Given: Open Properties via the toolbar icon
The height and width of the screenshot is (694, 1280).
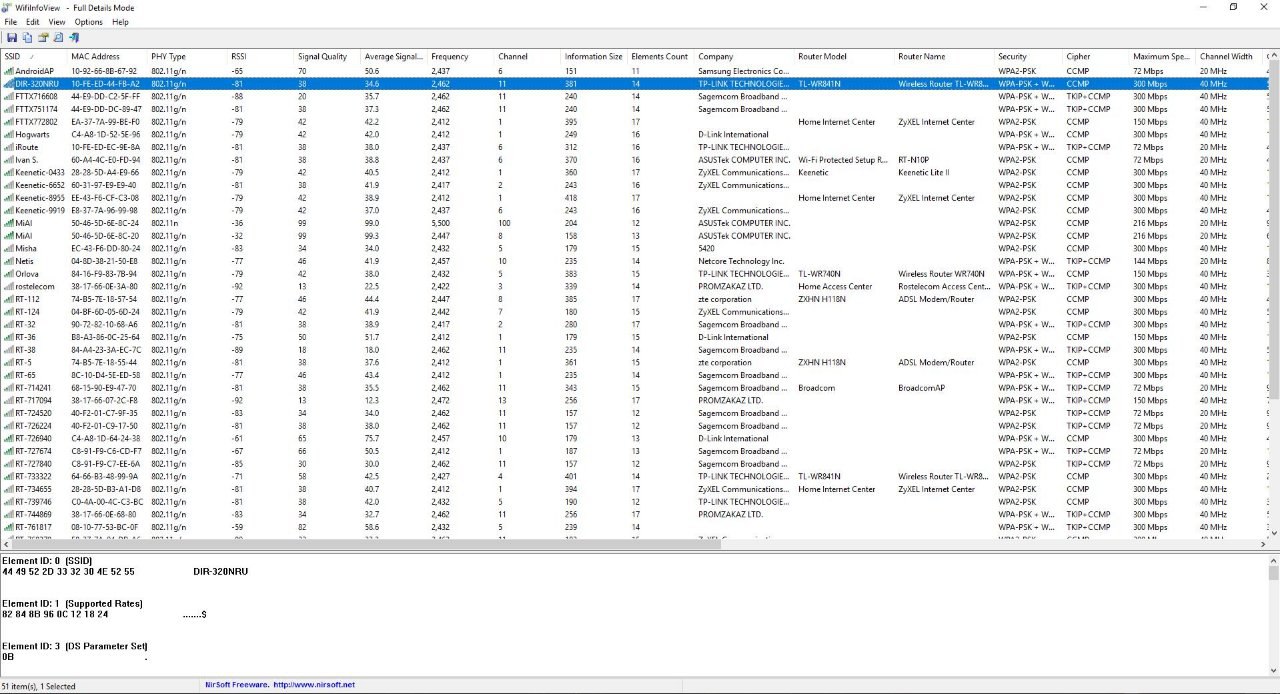Looking at the screenshot, I should (x=43, y=38).
